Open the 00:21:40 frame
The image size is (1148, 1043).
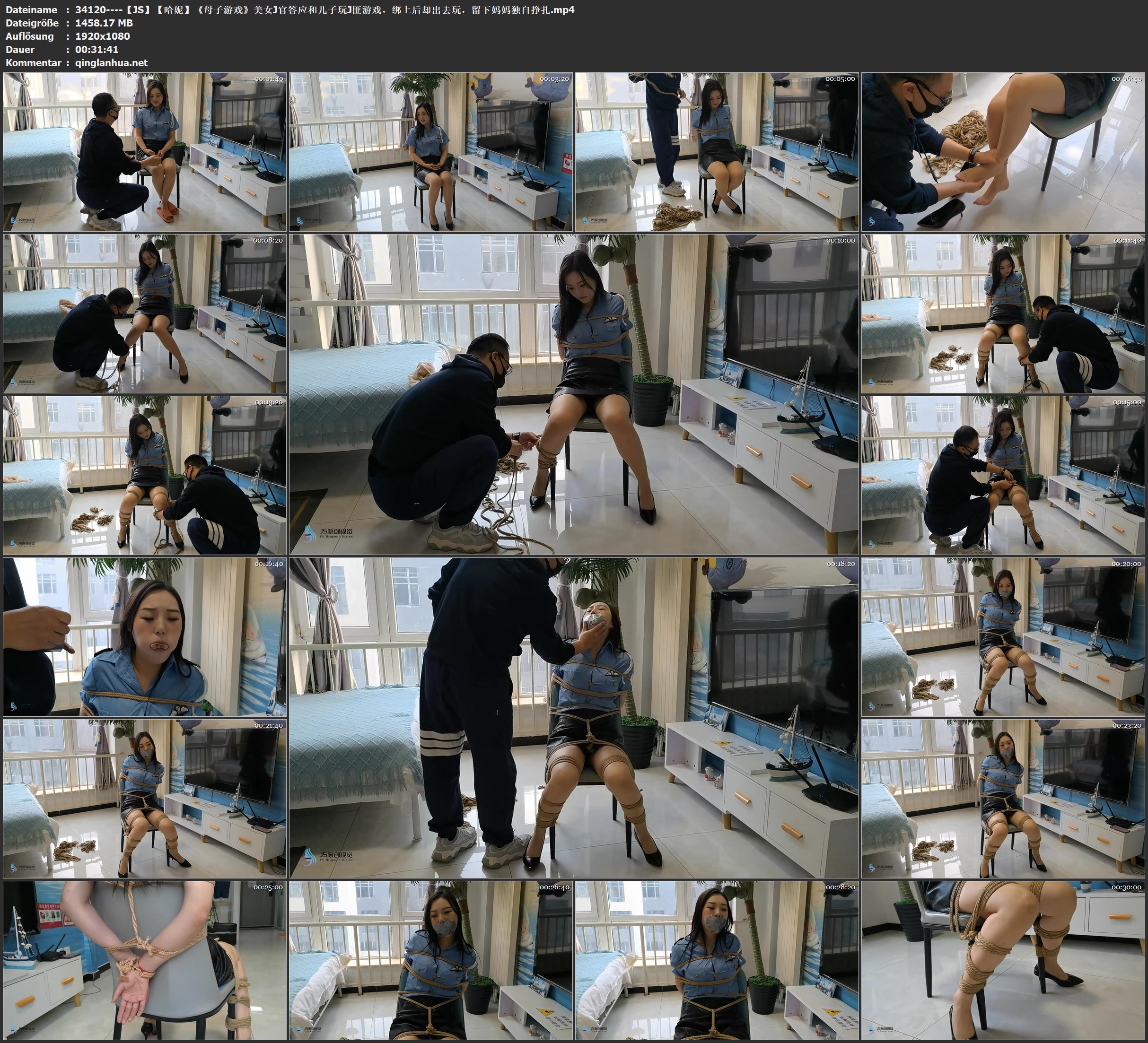point(145,798)
